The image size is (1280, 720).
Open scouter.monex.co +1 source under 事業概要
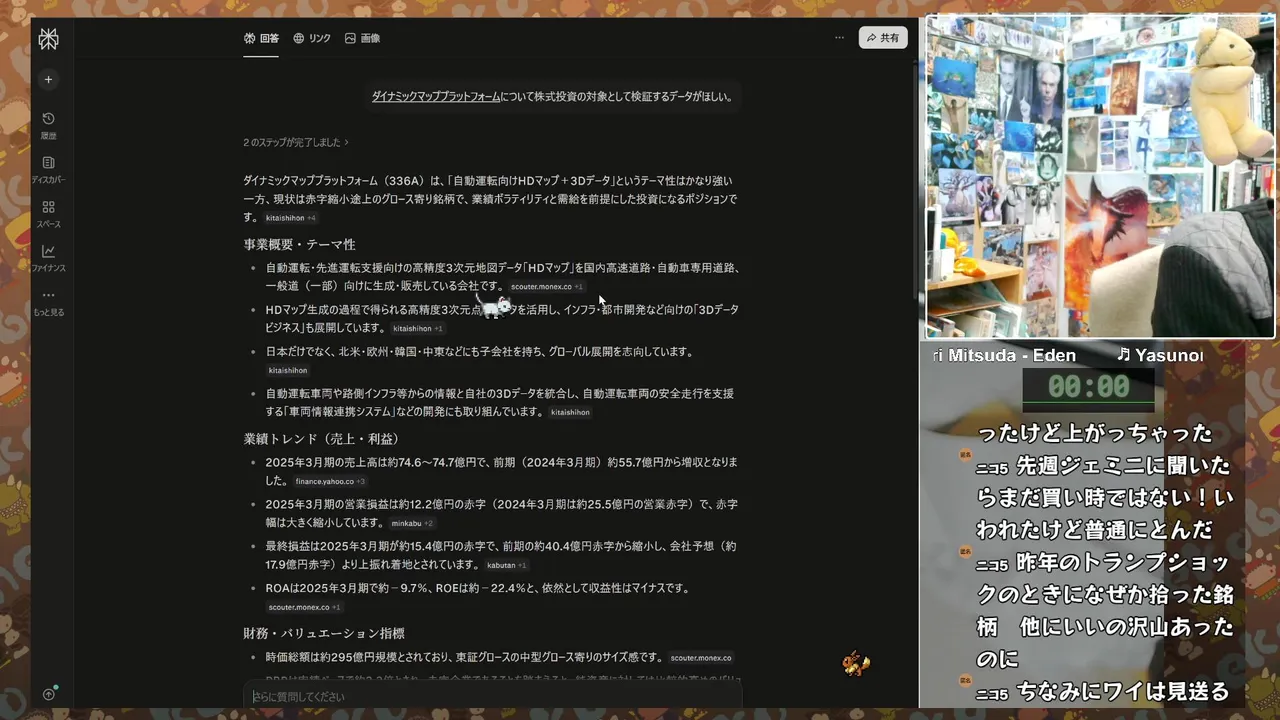click(546, 287)
